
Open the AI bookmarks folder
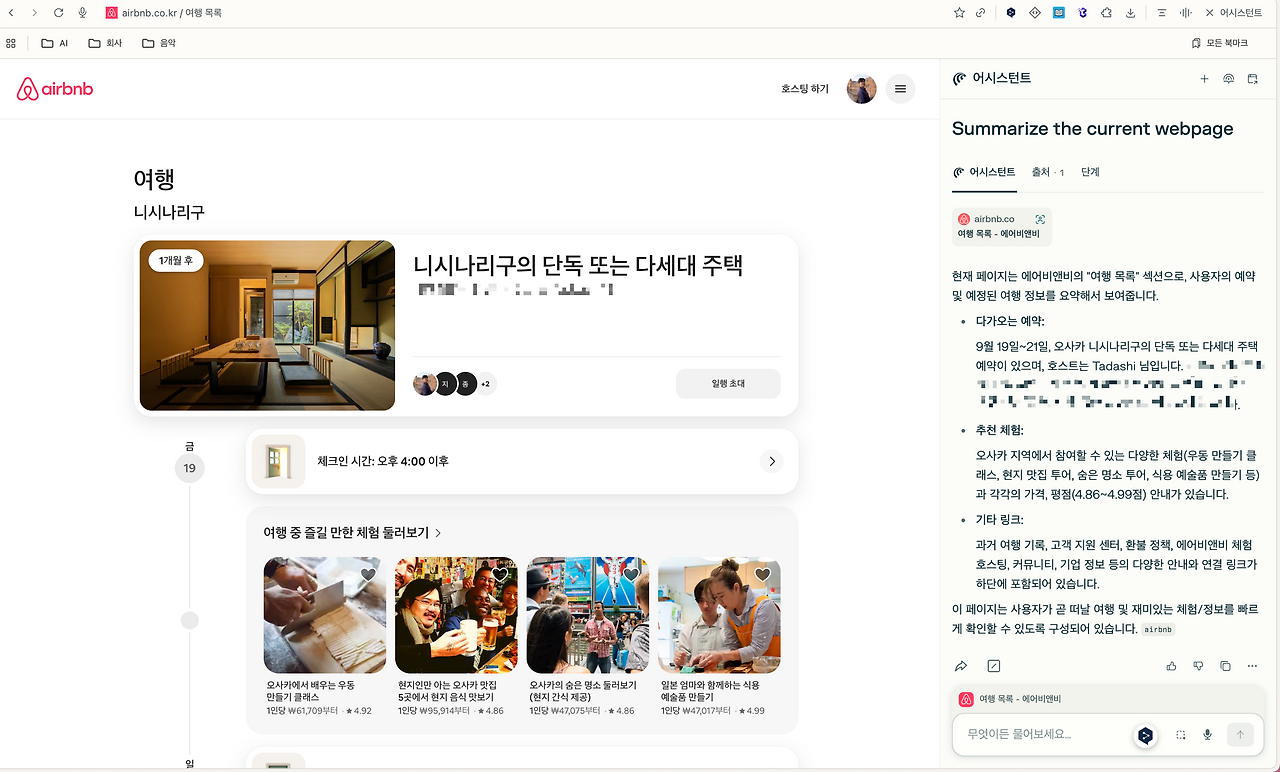pyautogui.click(x=55, y=43)
